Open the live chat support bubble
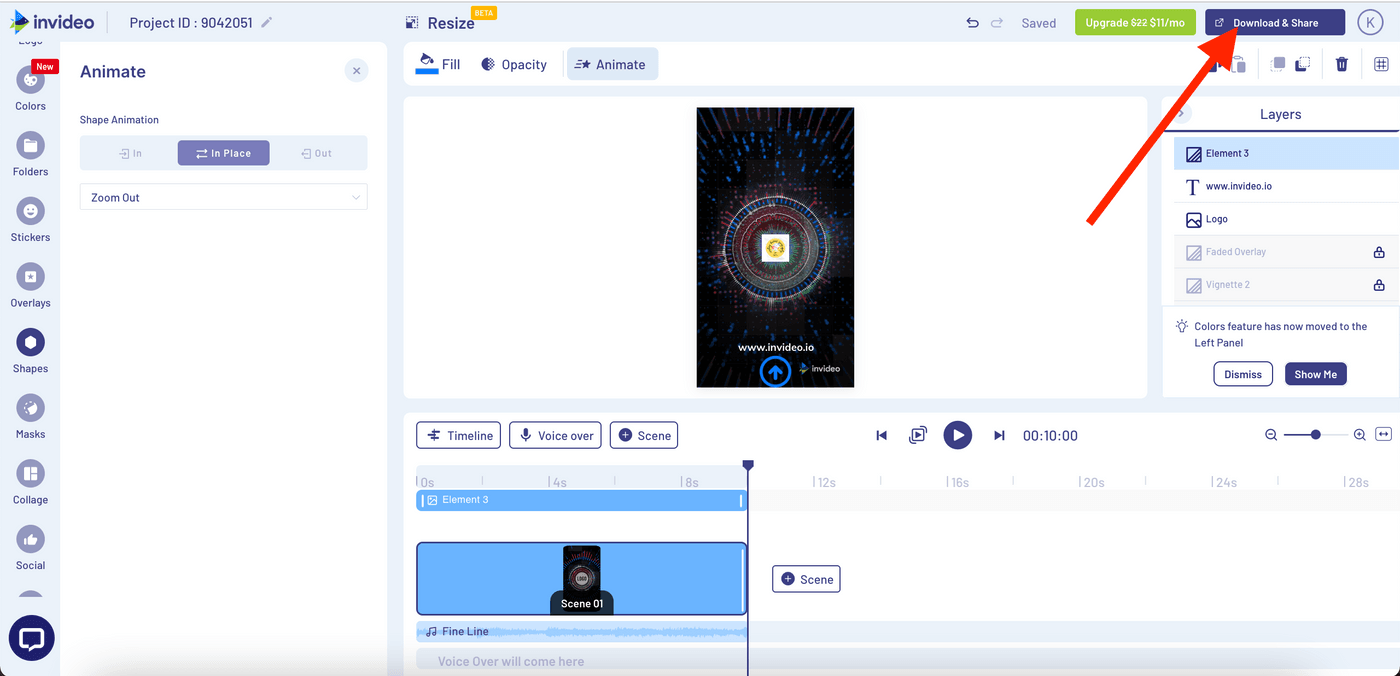The width and height of the screenshot is (1400, 676). [x=31, y=638]
